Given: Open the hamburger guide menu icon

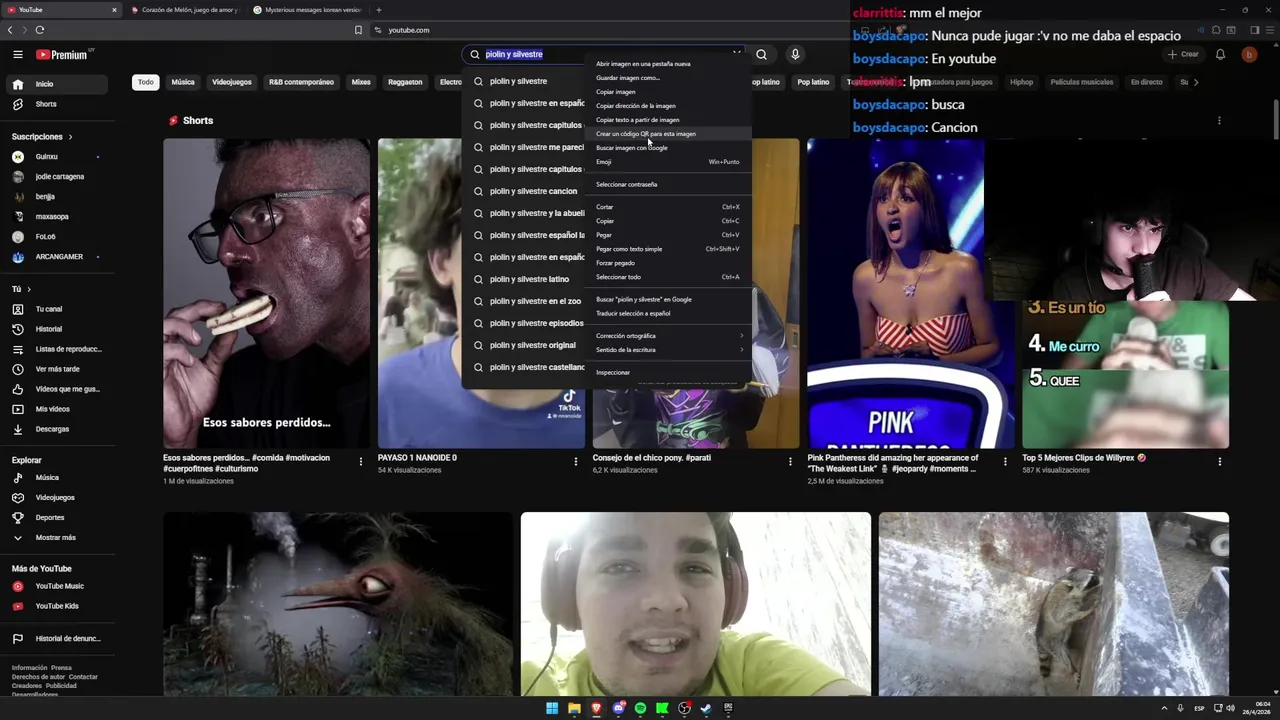Looking at the screenshot, I should click(18, 55).
